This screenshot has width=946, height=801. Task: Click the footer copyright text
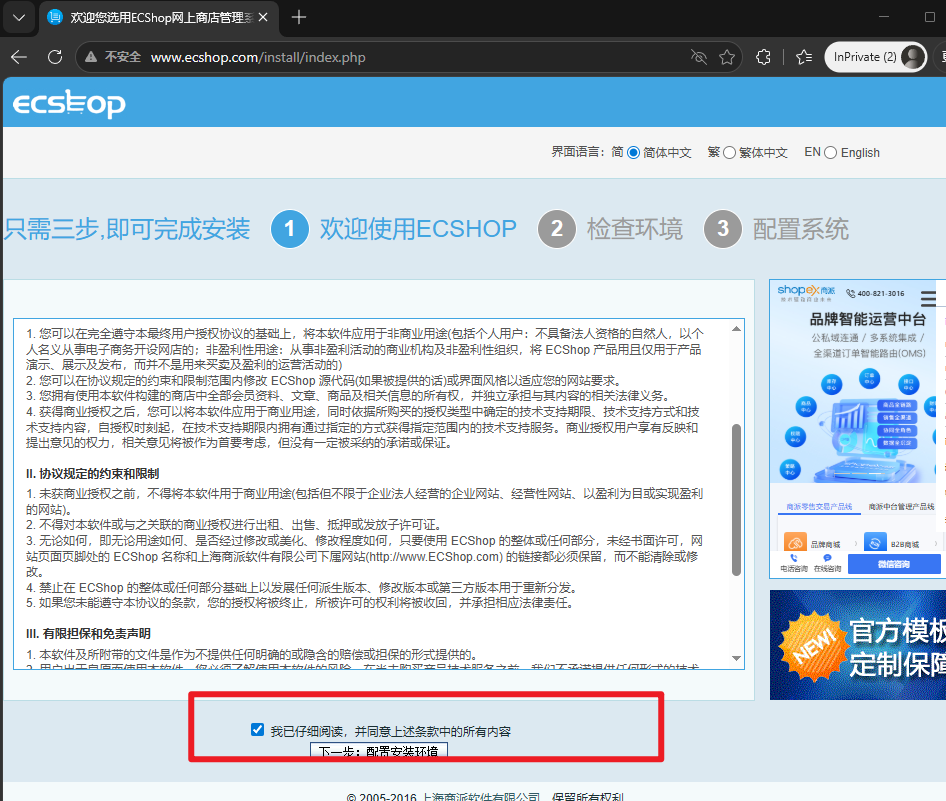point(485,796)
